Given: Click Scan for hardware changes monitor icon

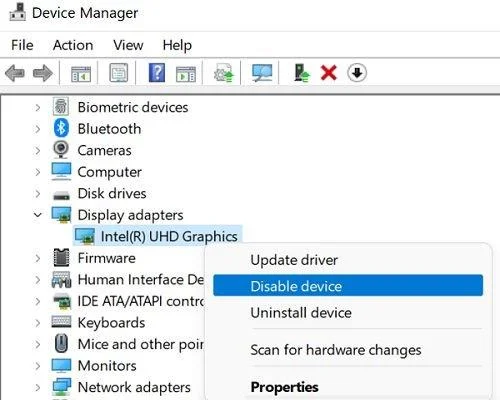Looking at the screenshot, I should point(262,73).
